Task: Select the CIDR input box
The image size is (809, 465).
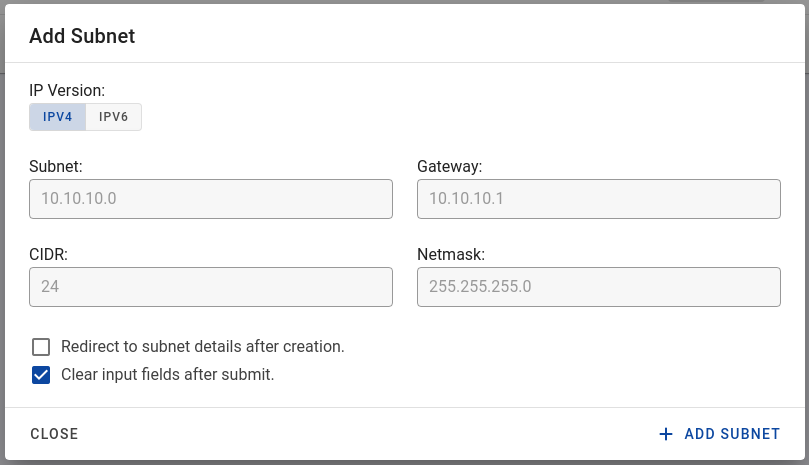Action: [211, 287]
